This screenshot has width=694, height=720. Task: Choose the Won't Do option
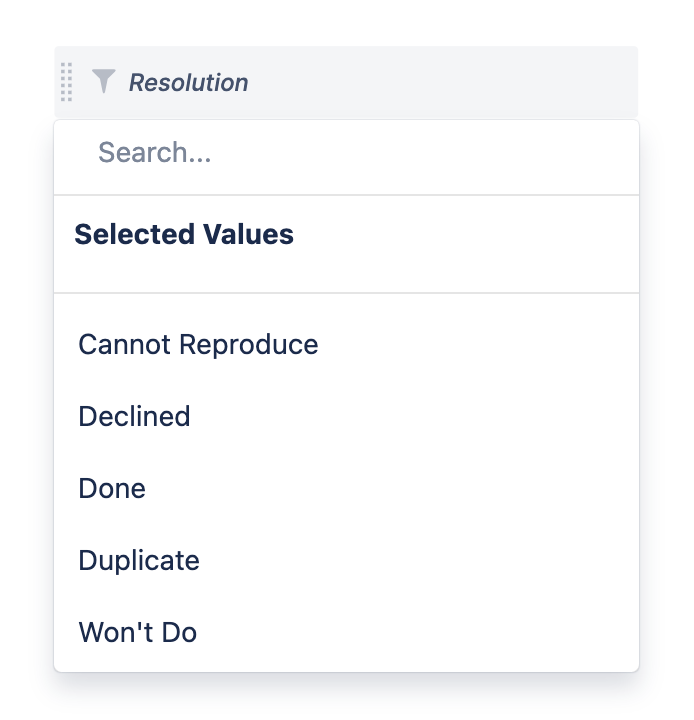(346, 632)
